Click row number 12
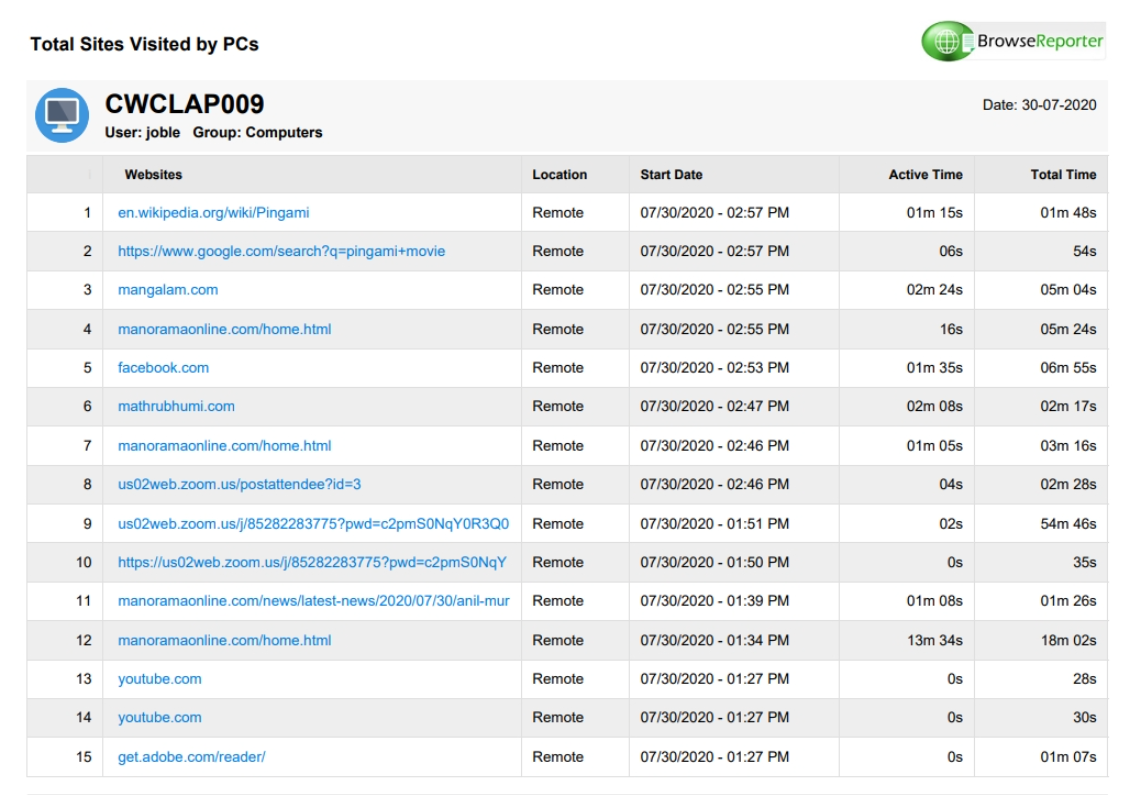 (x=84, y=640)
